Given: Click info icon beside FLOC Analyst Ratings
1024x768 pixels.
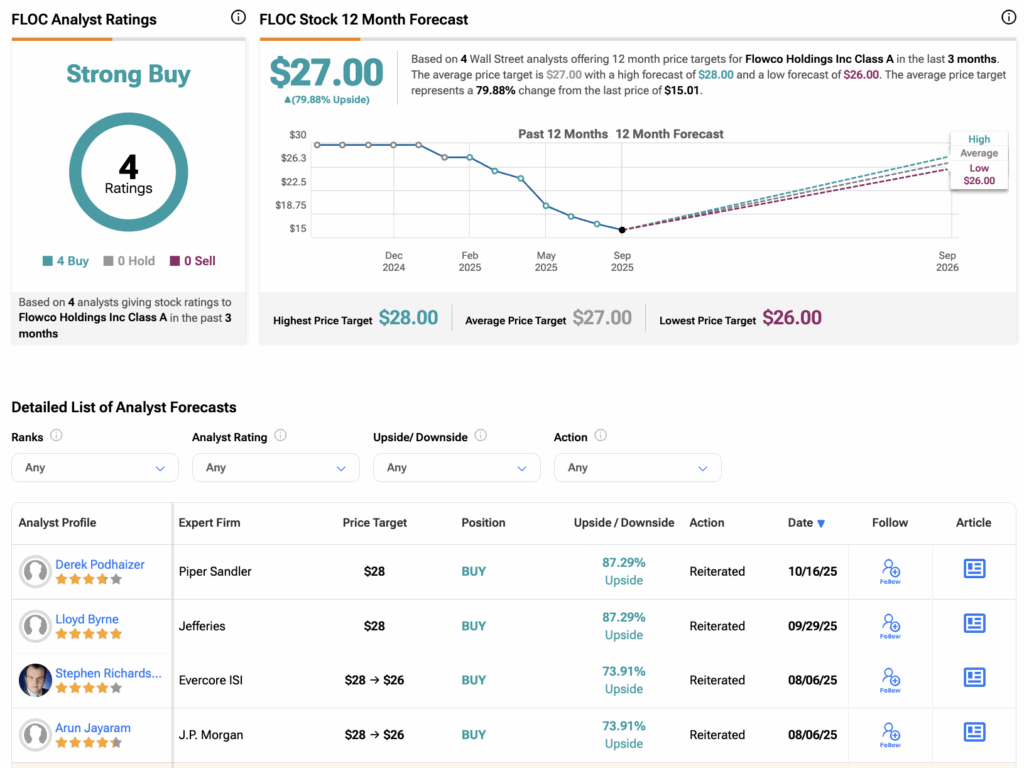Looking at the screenshot, I should click(238, 18).
